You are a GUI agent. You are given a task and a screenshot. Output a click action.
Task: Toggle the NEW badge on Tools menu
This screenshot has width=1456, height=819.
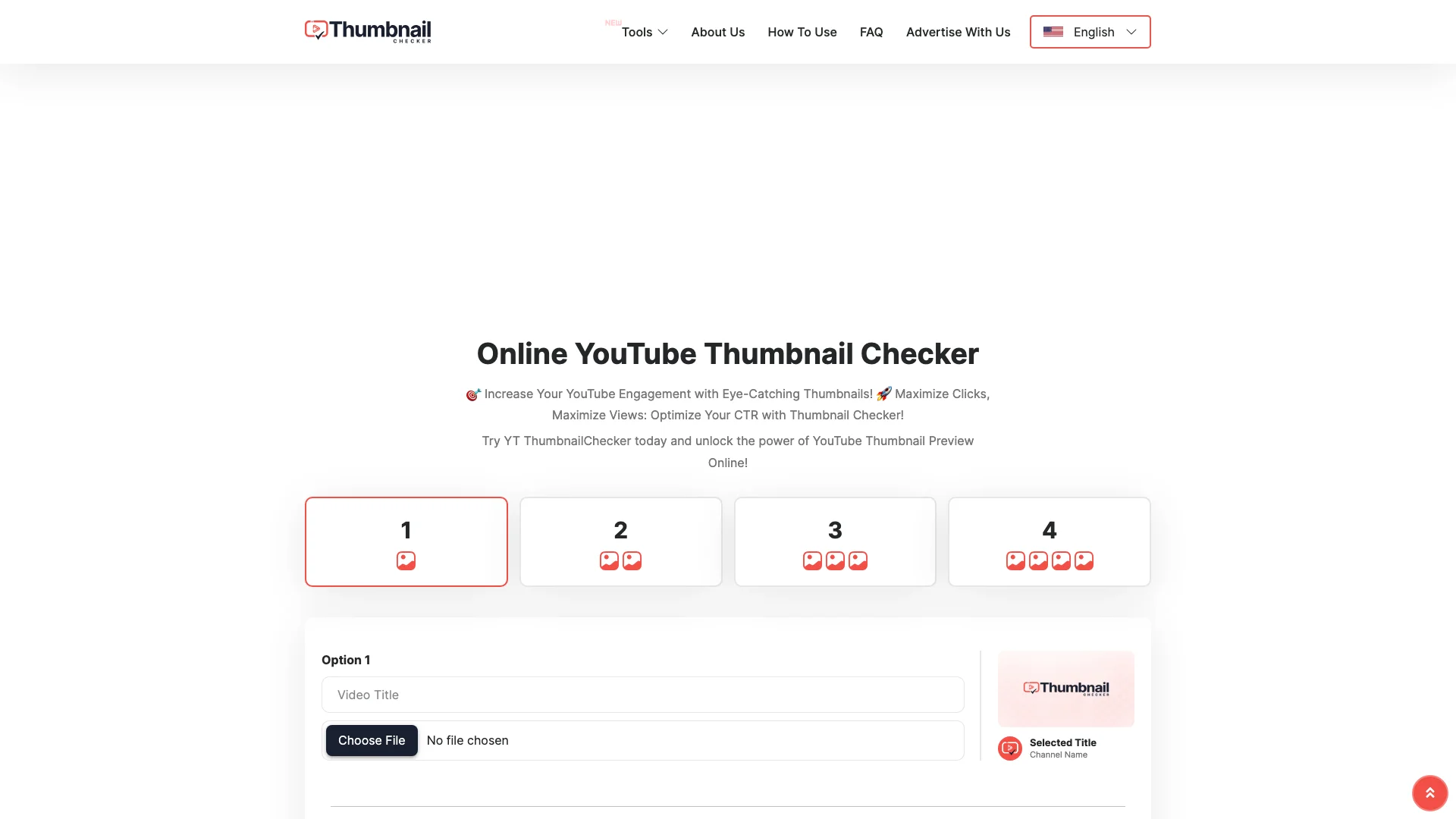click(613, 22)
